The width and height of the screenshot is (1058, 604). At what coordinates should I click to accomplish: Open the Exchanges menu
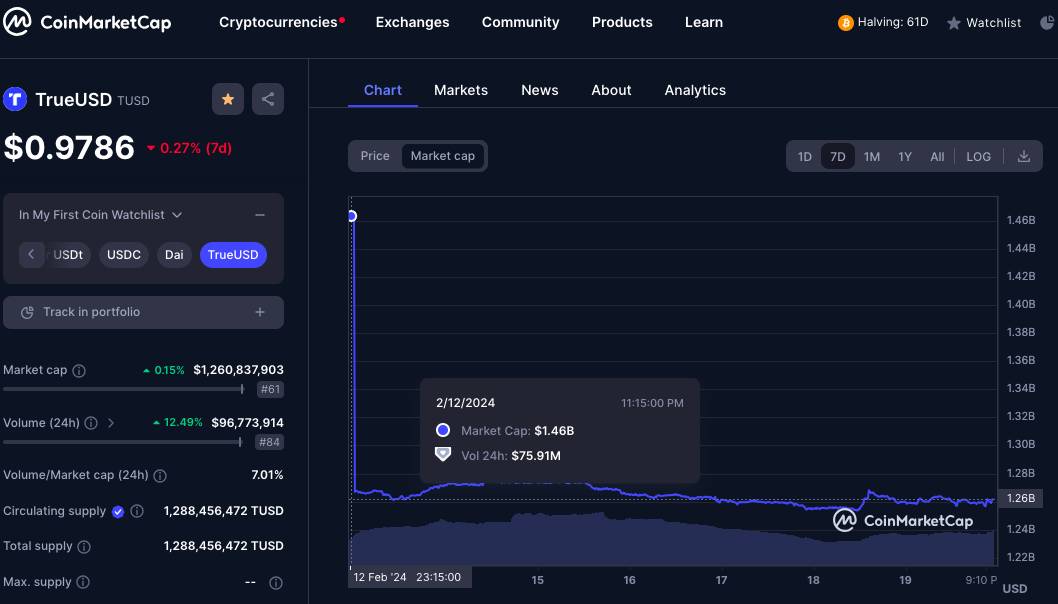(412, 22)
